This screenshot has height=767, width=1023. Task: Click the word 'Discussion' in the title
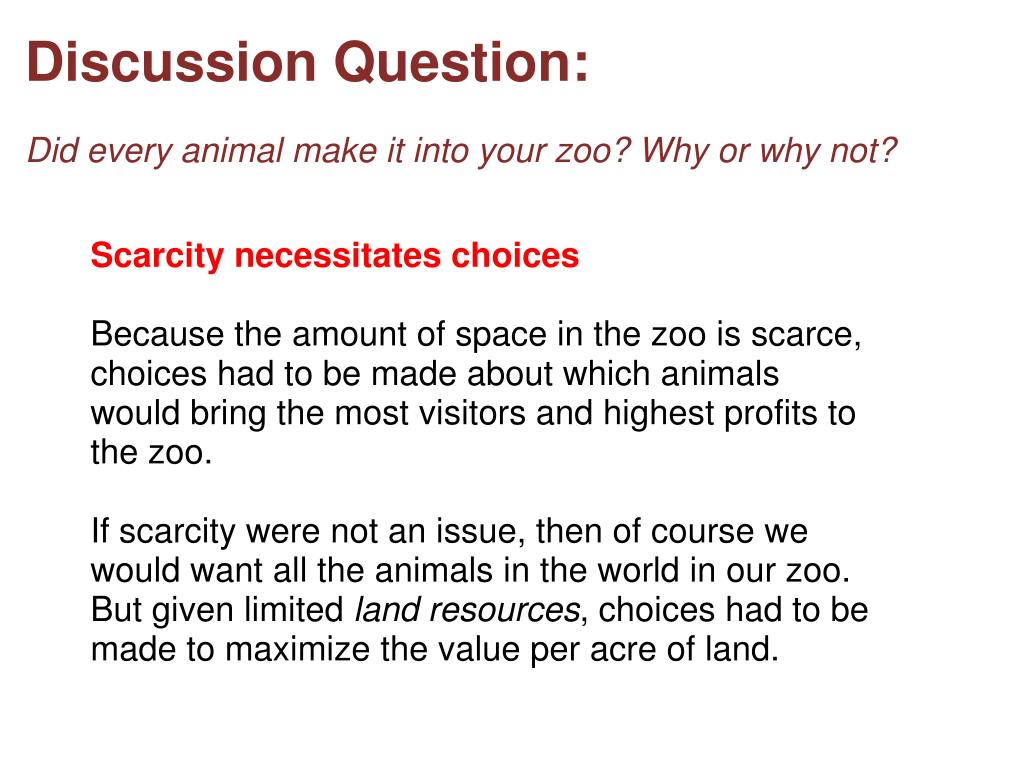[x=172, y=63]
